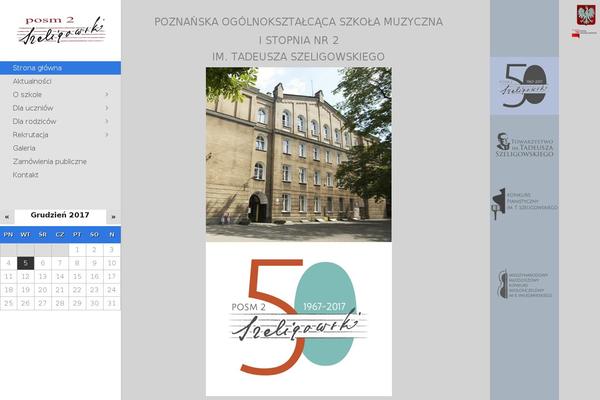The image size is (600, 400).
Task: Select day 10 in the calendar
Action: tap(112, 263)
